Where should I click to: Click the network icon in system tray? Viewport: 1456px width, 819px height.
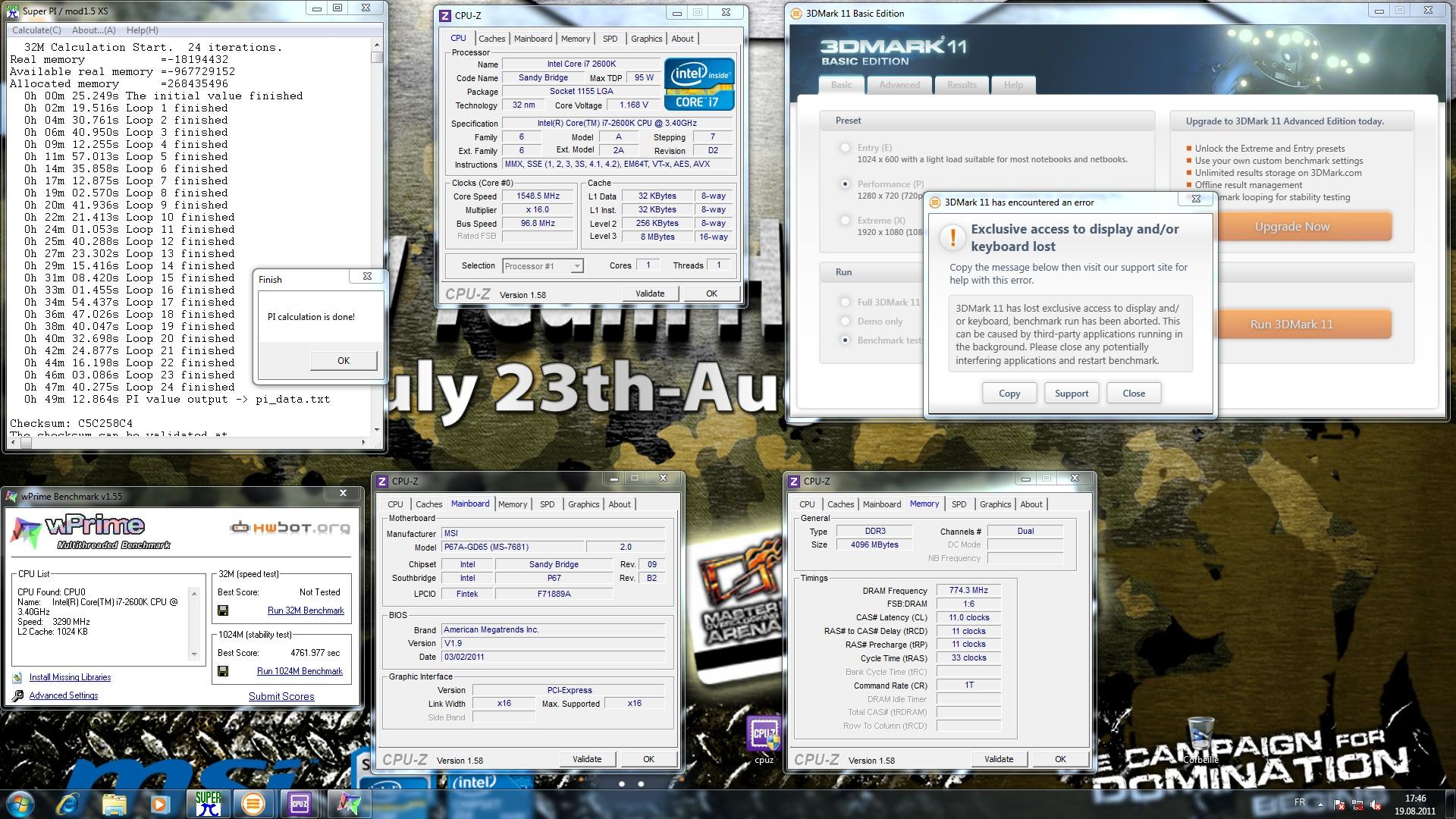coord(1357,805)
